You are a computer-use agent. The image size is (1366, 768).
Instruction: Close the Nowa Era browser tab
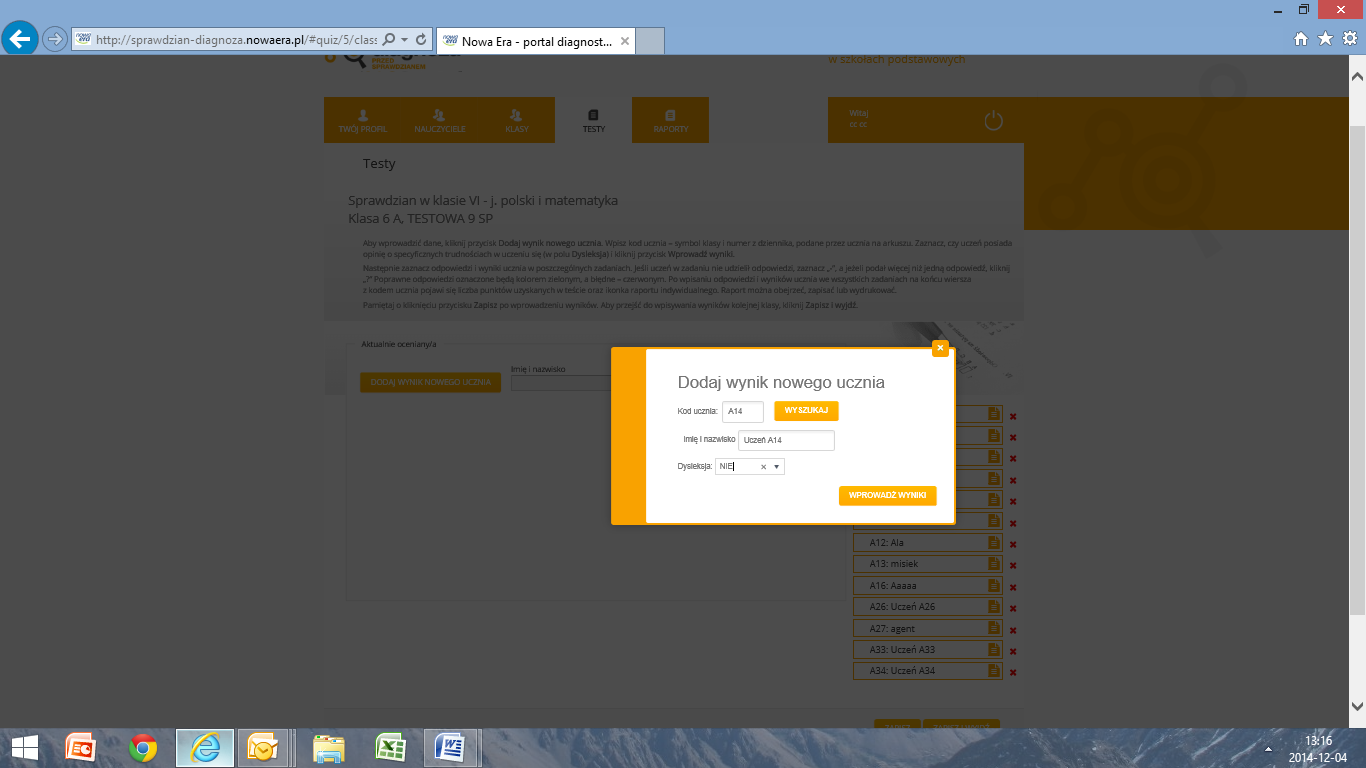pos(625,41)
